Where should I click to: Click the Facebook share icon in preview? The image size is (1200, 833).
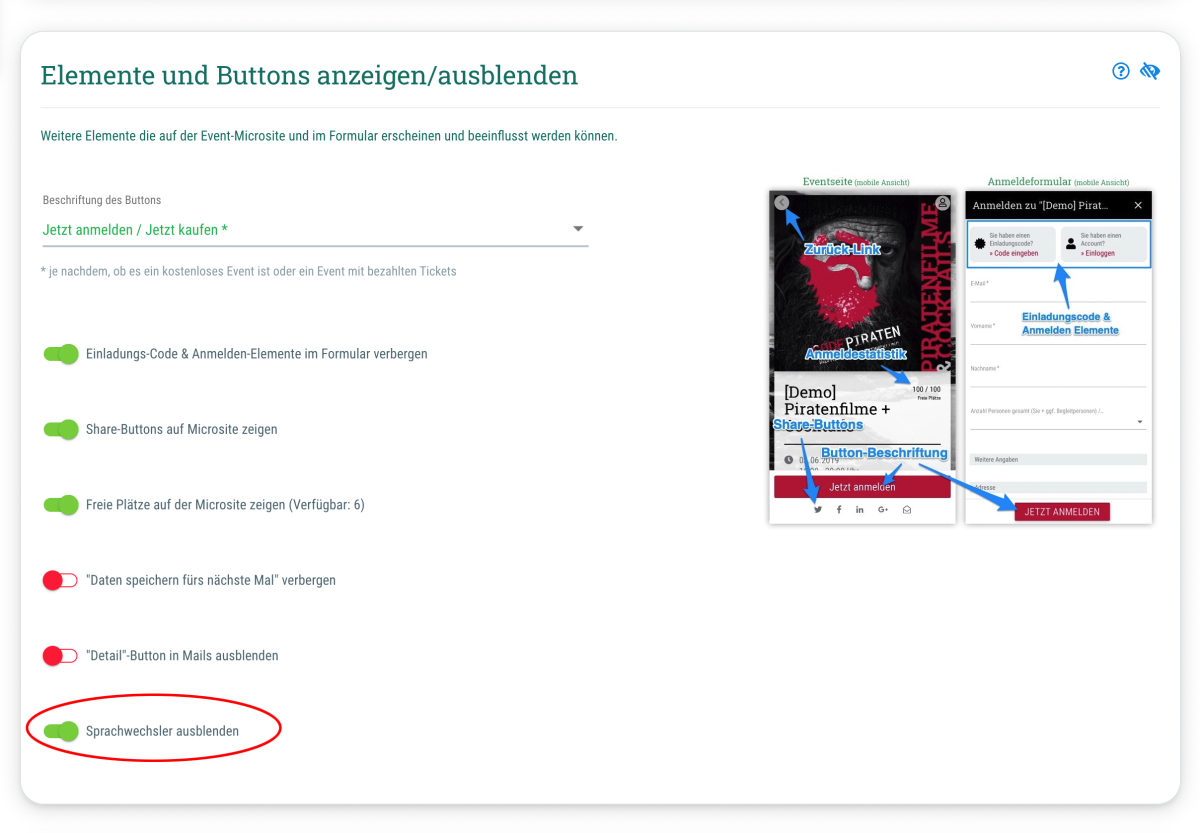[838, 510]
